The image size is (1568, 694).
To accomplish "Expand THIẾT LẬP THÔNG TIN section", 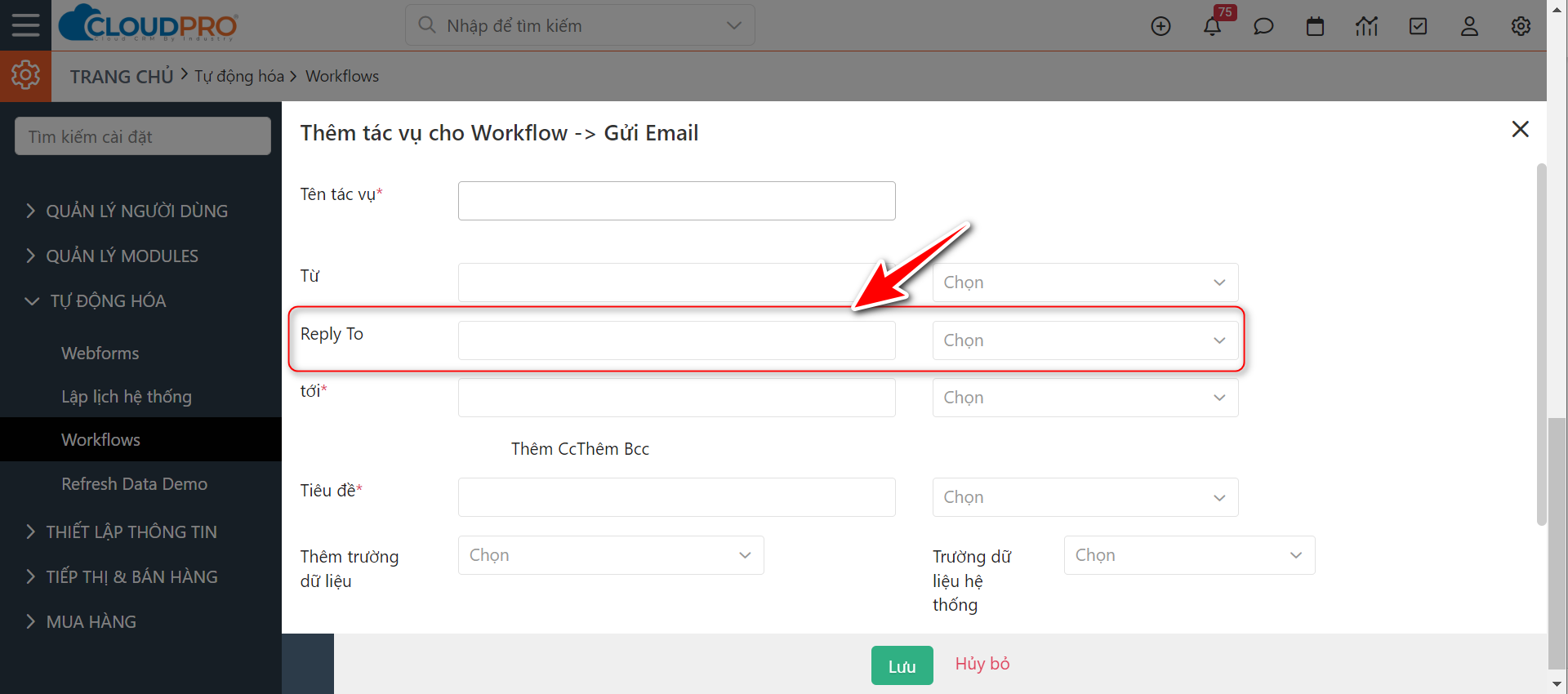I will [122, 532].
